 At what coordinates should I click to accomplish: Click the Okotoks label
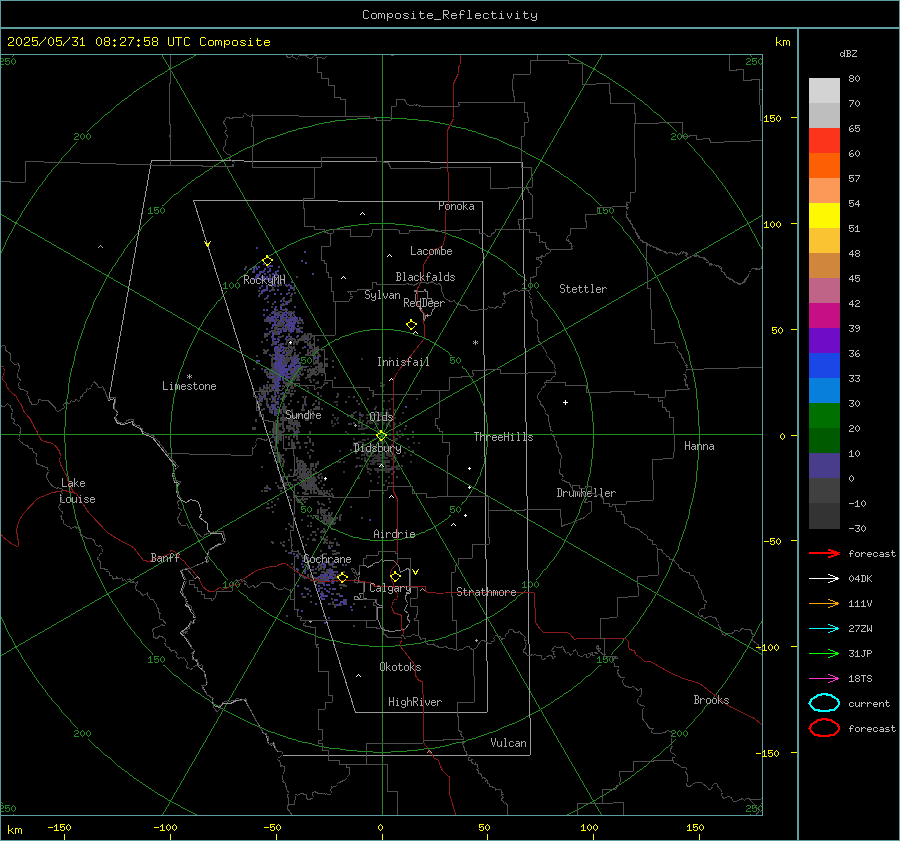pyautogui.click(x=400, y=667)
